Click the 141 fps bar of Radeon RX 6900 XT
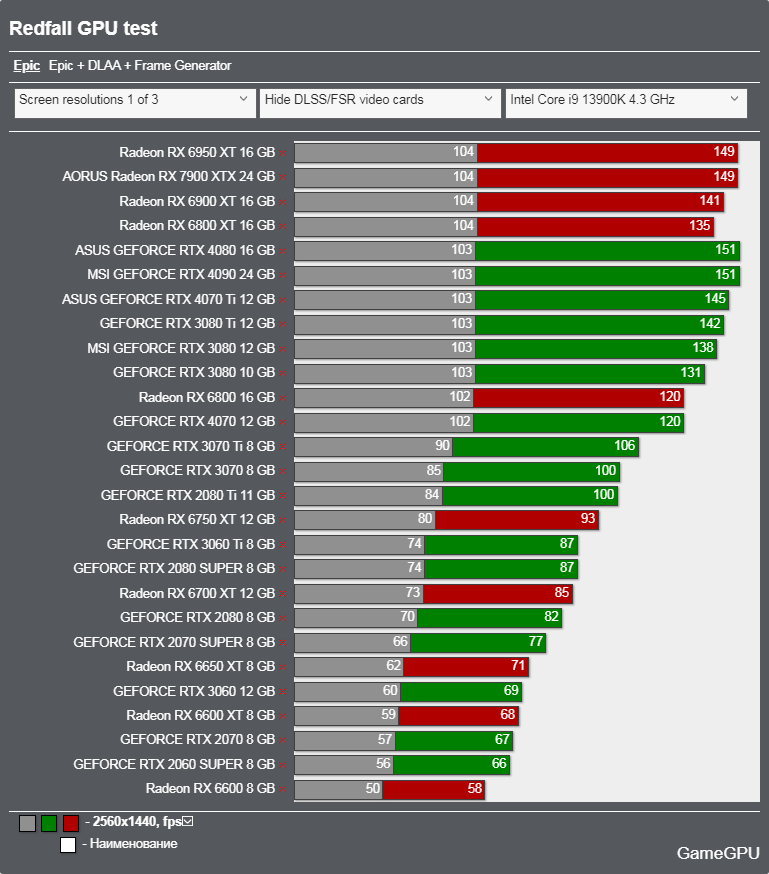The image size is (769, 874). pos(600,201)
